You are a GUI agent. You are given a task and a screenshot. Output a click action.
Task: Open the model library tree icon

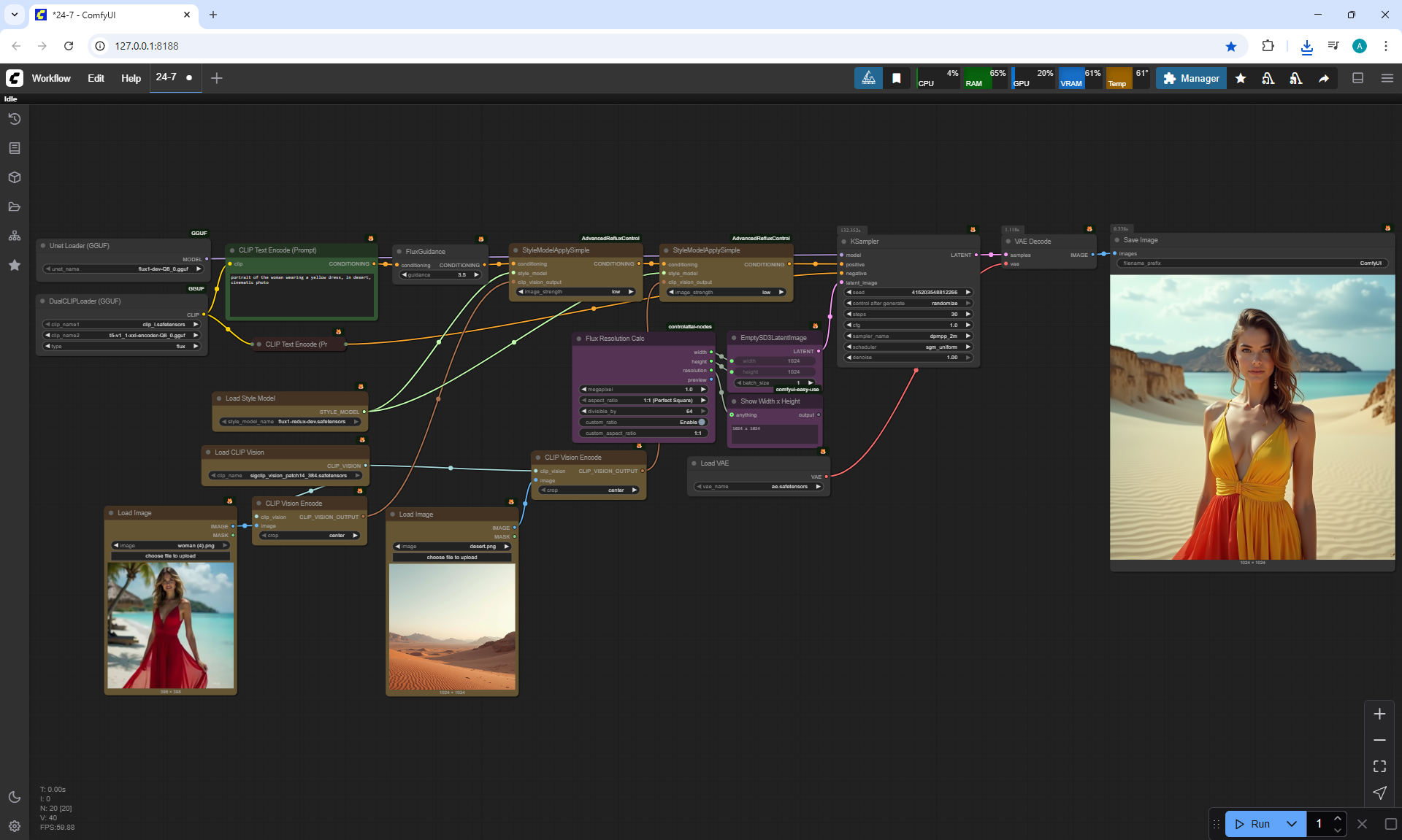[14, 236]
